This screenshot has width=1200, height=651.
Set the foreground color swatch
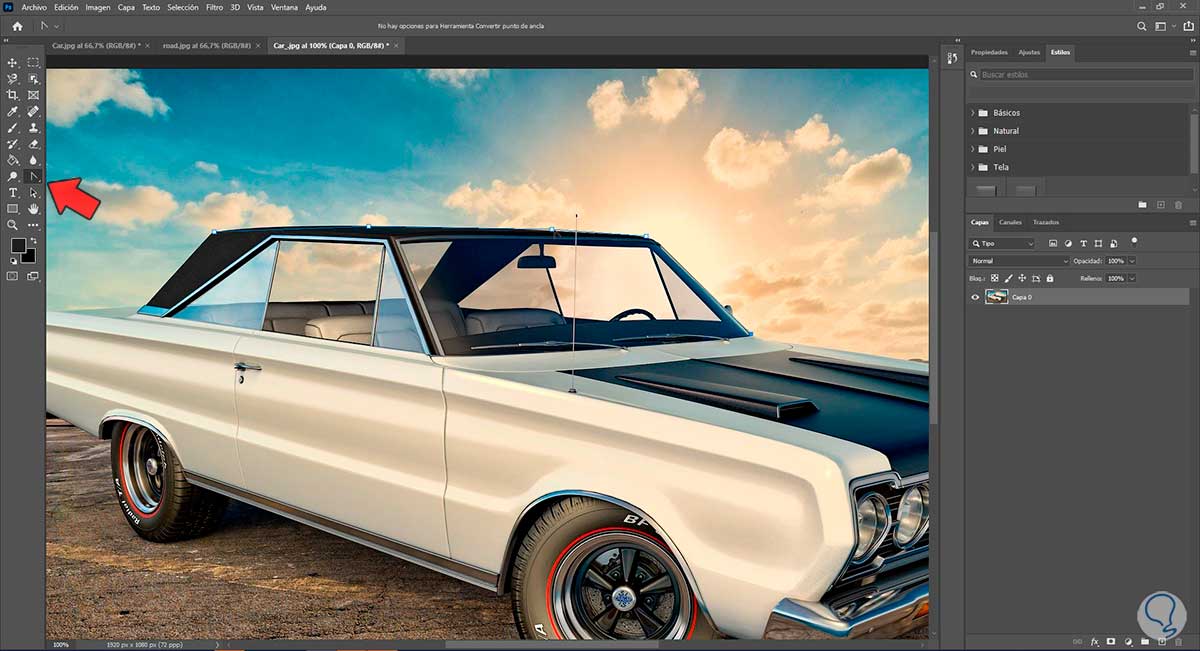tap(18, 246)
